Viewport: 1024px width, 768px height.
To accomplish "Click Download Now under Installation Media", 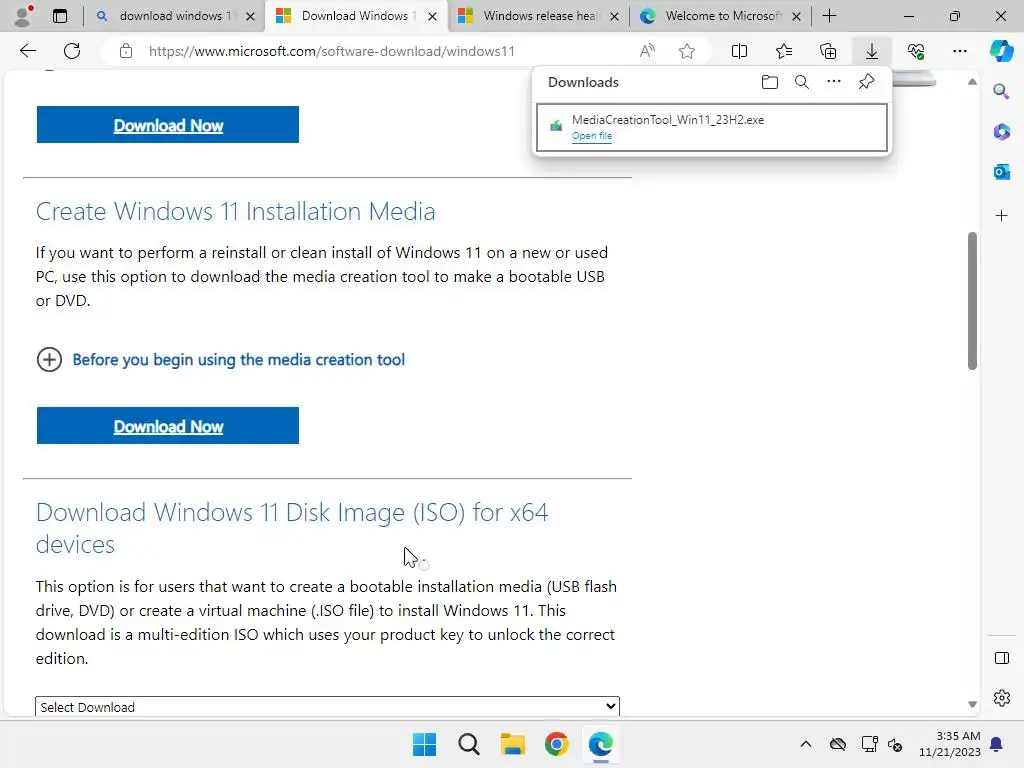I will (168, 426).
